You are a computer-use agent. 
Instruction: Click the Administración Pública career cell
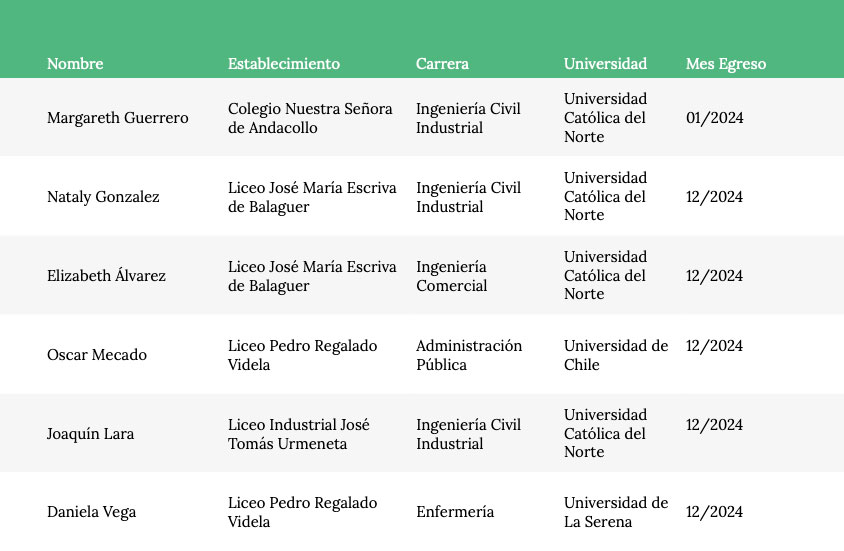click(469, 355)
